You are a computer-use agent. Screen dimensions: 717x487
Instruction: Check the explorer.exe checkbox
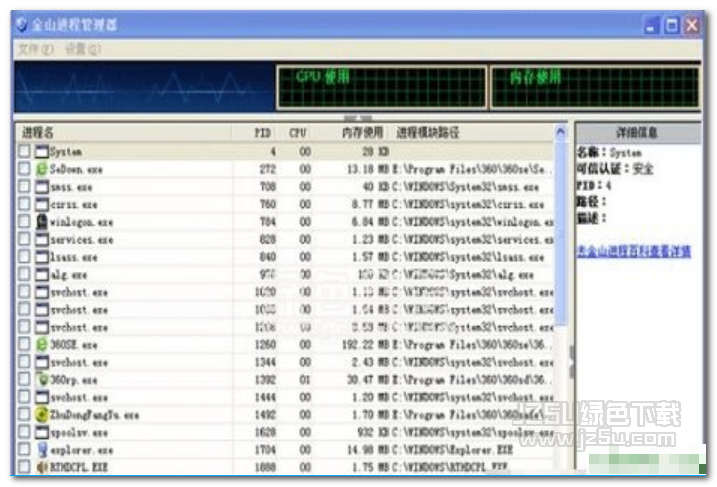pyautogui.click(x=24, y=449)
